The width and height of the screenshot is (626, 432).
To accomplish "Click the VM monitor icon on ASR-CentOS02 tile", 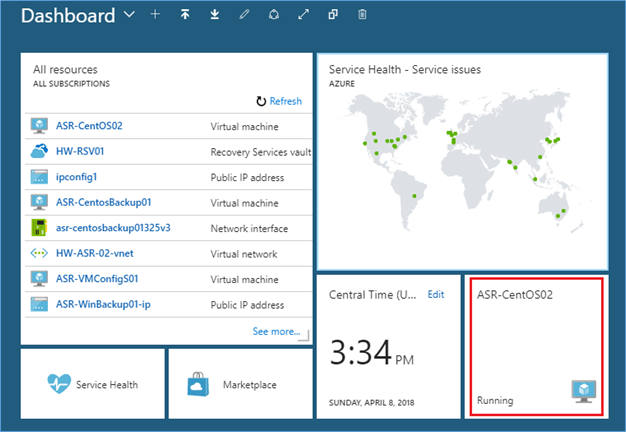I will coord(584,391).
